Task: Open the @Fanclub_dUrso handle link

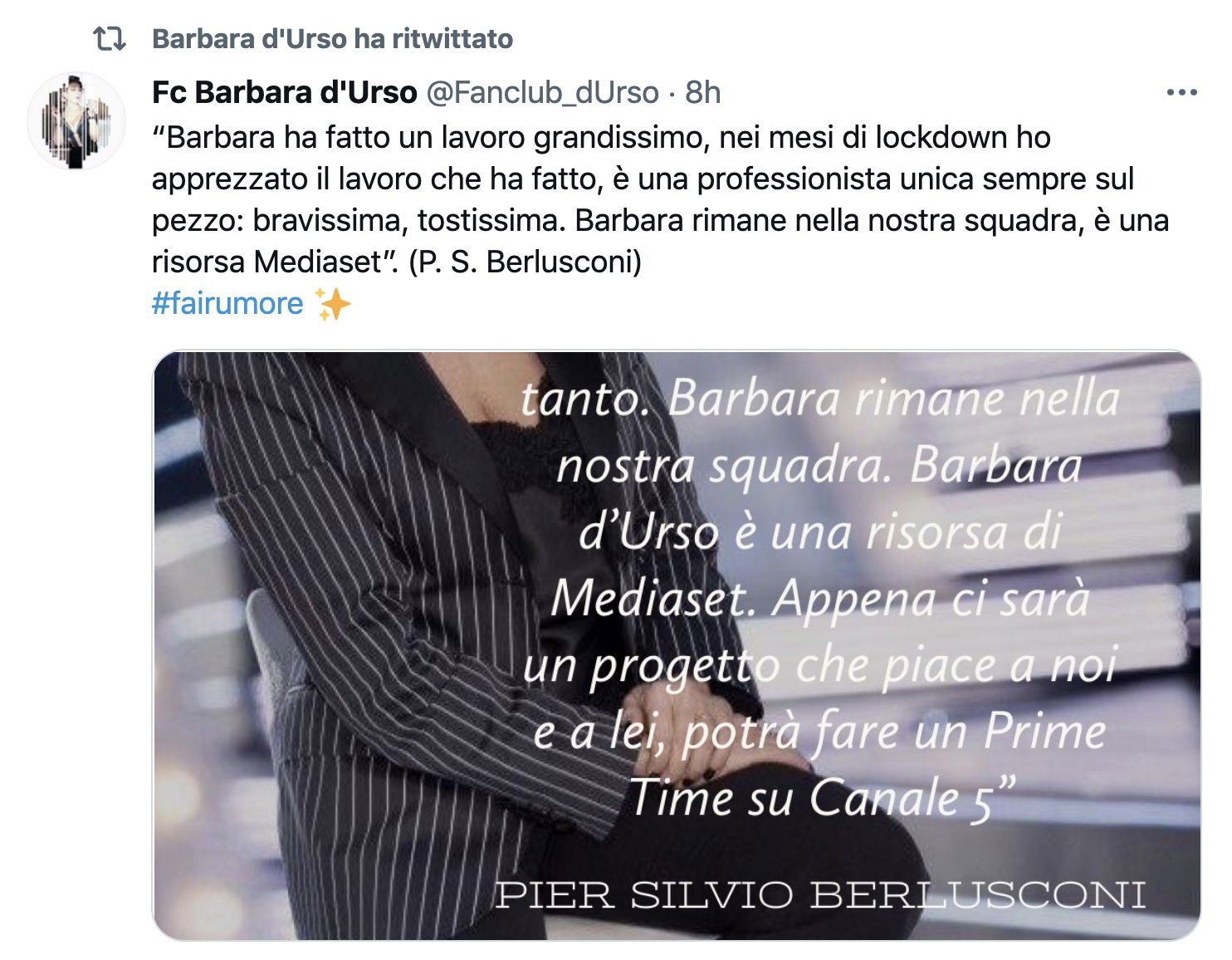Action: 542,93
